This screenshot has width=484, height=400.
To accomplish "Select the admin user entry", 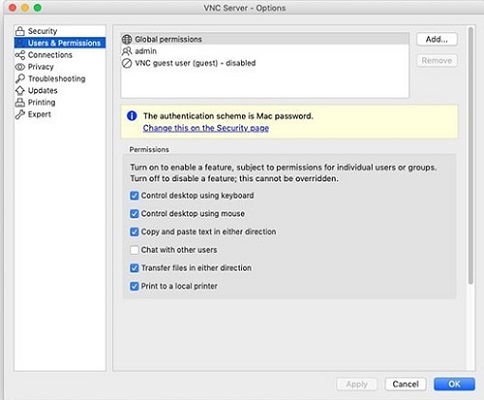I will (x=265, y=51).
